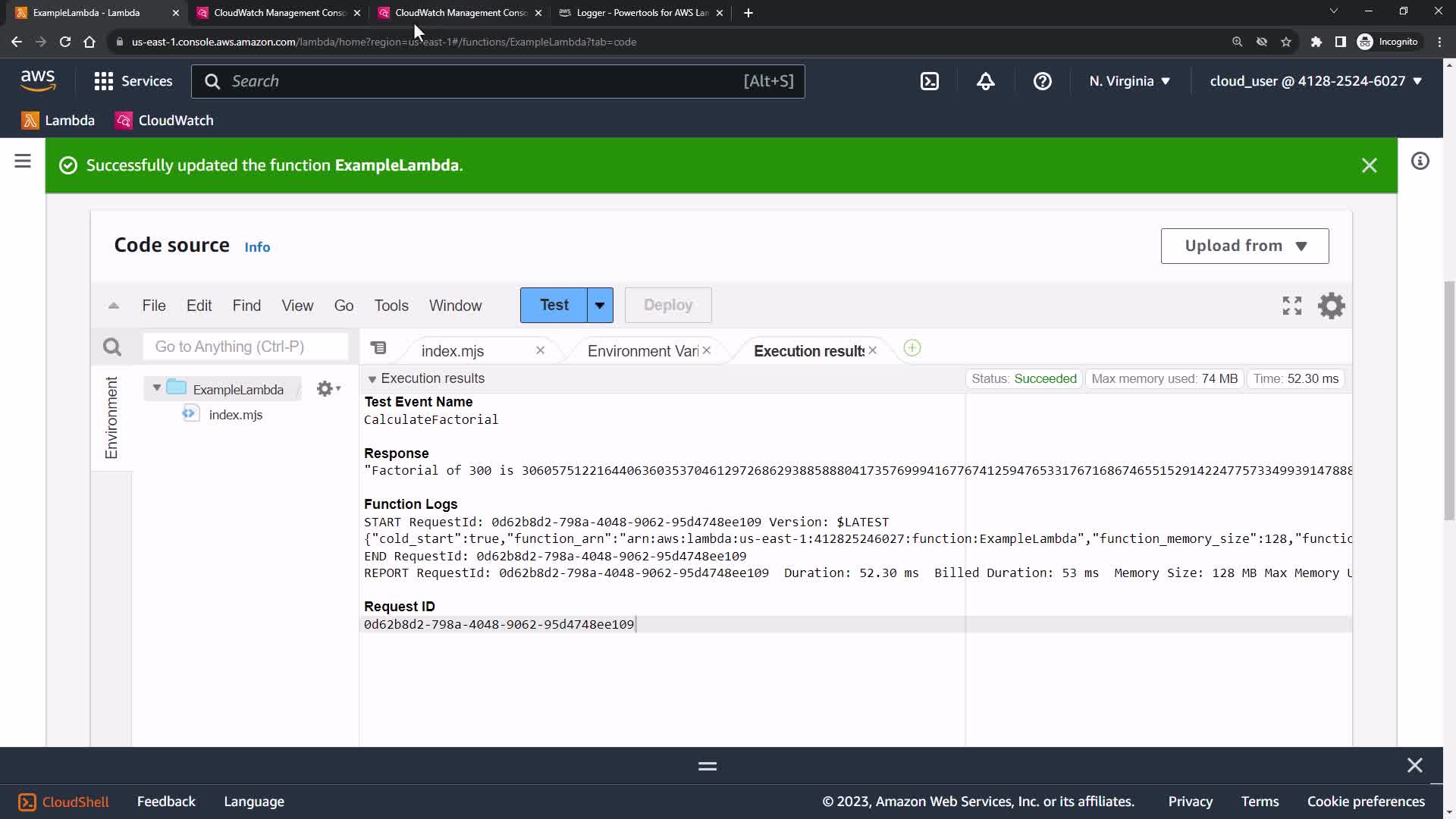Open the notifications bell
The image size is (1456, 819).
pos(985,81)
